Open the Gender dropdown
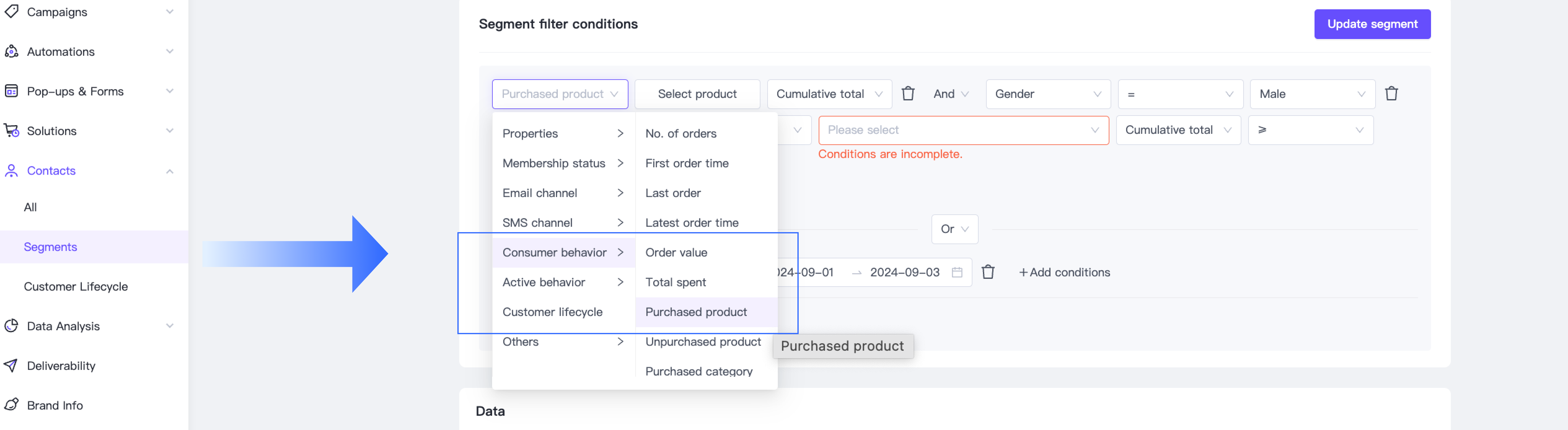This screenshot has height=430, width=1568. pyautogui.click(x=1048, y=94)
